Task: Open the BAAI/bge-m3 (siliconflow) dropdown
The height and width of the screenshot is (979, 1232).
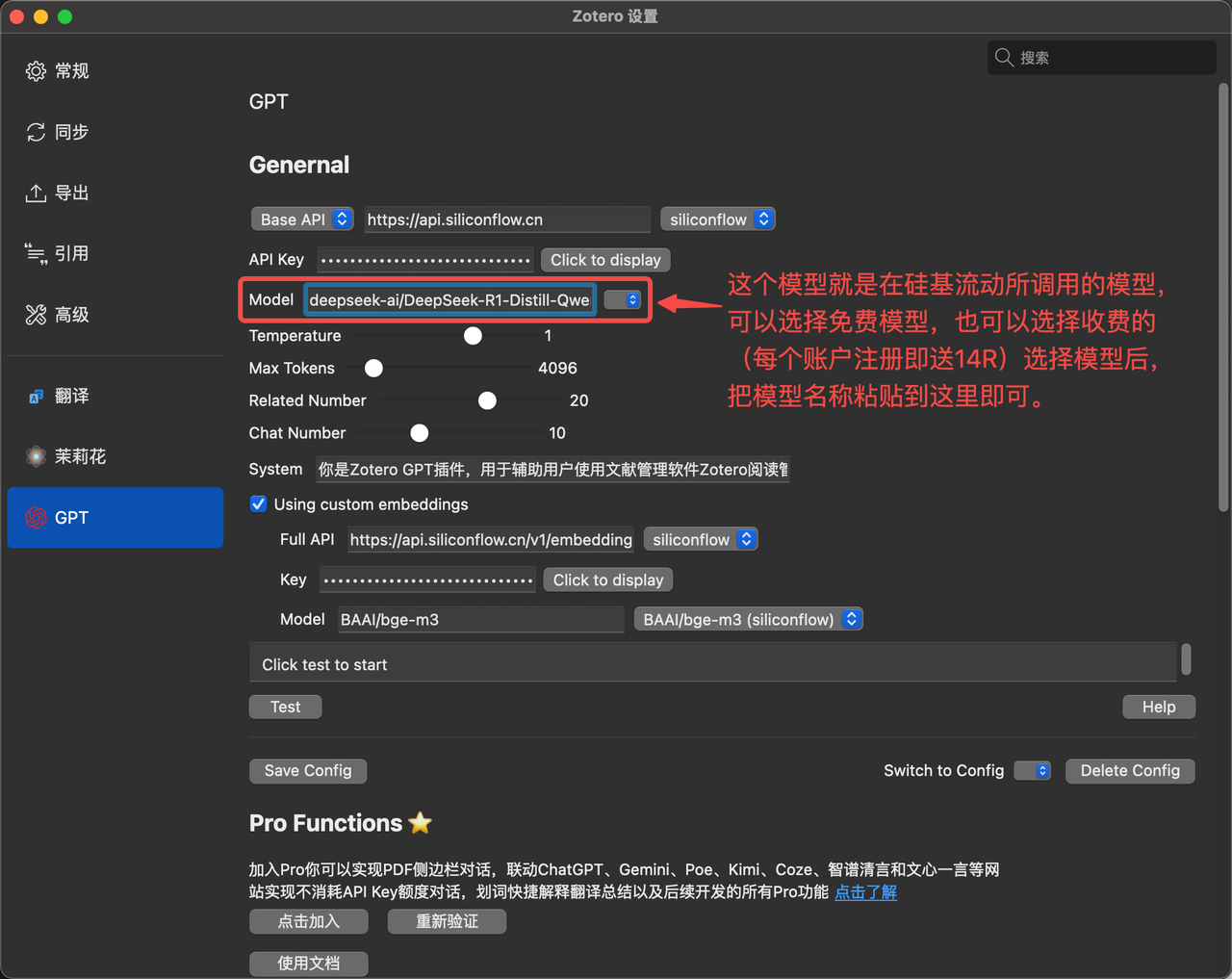Action: tap(748, 620)
